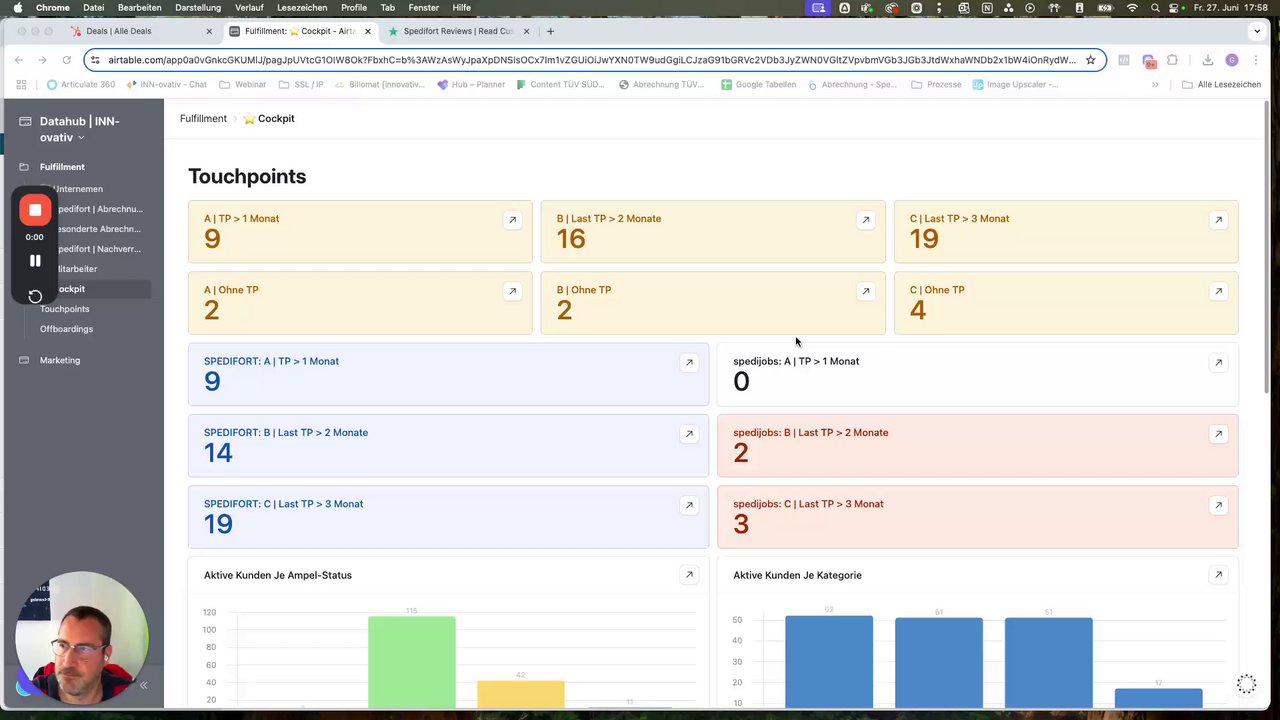1280x720 pixels.
Task: Open the Chrome three-dot menu
Action: [x=1256, y=60]
